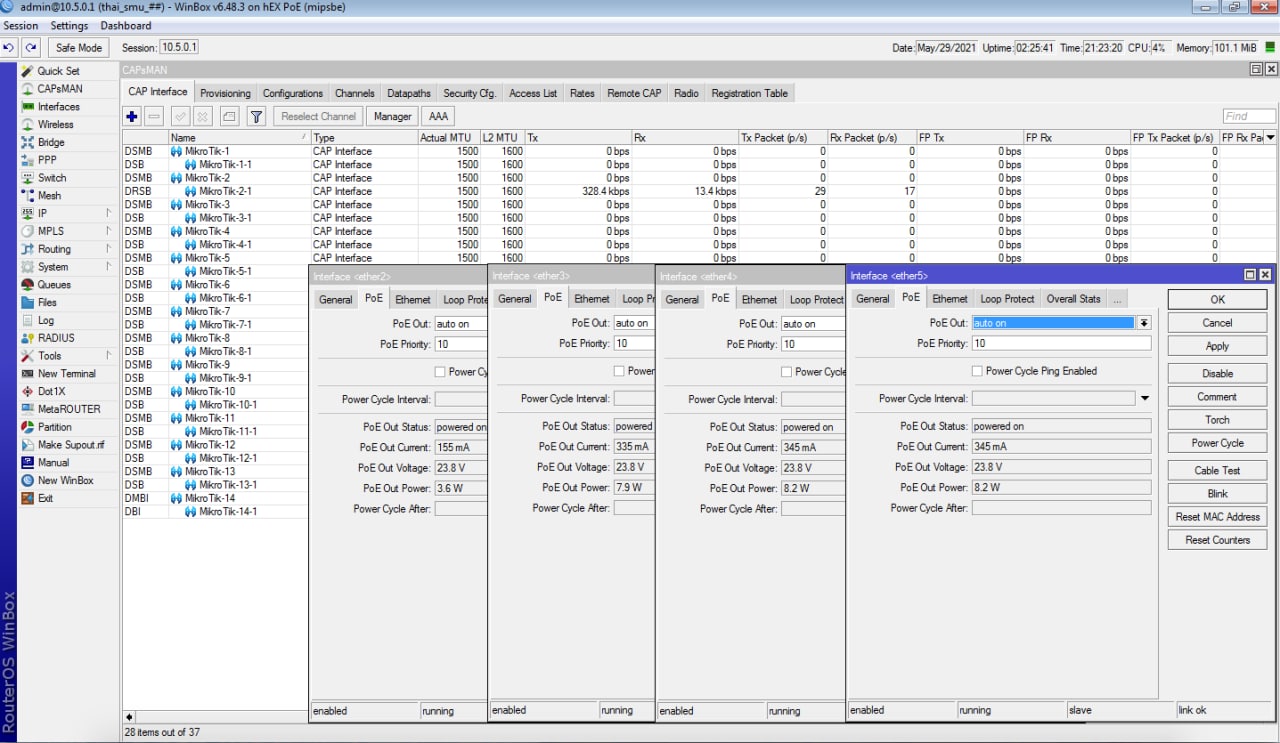Switch to Registration Table tab

(750, 93)
